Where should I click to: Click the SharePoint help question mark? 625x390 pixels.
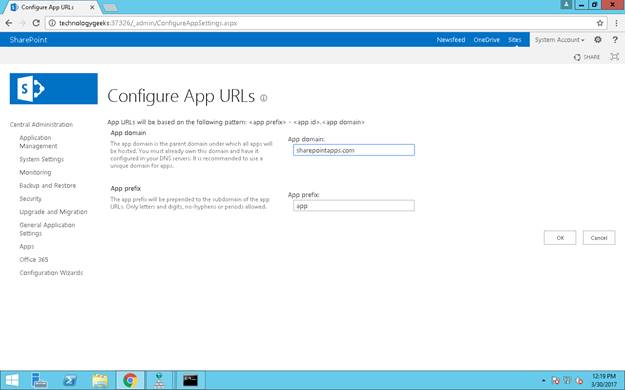pyautogui.click(x=615, y=39)
